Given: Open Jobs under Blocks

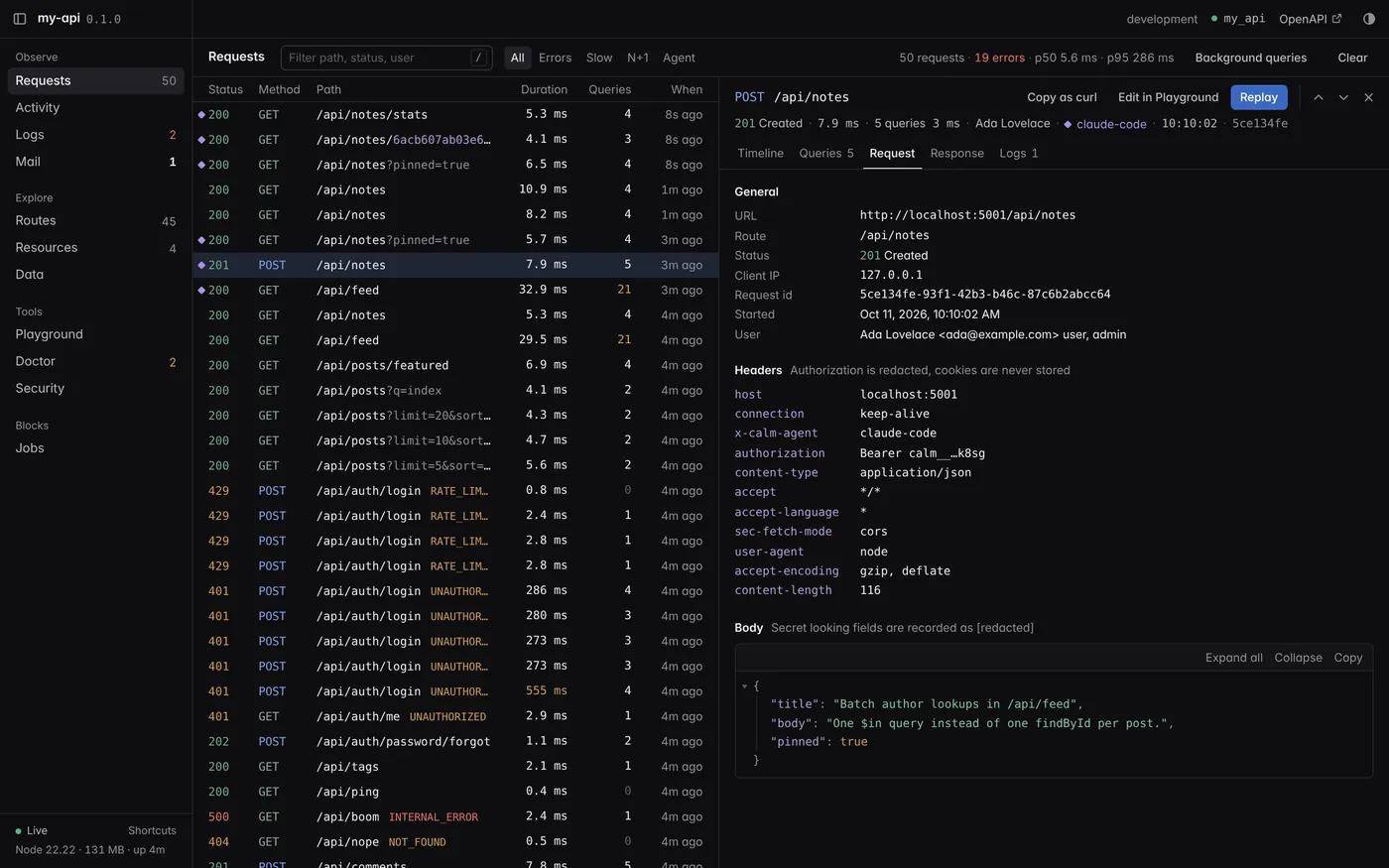Looking at the screenshot, I should point(96,447).
